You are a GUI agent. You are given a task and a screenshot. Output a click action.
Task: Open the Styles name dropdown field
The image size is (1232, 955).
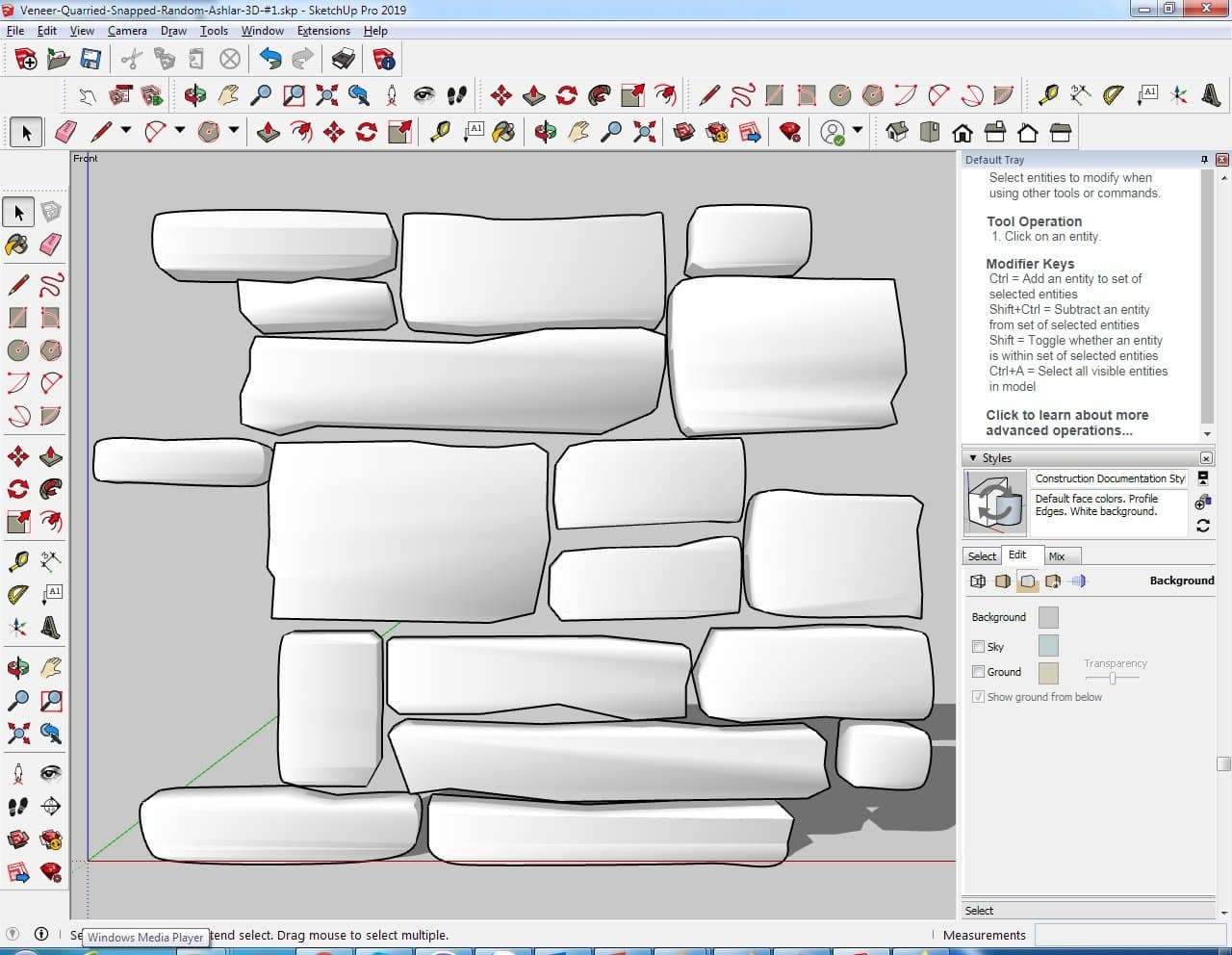pyautogui.click(x=1109, y=478)
